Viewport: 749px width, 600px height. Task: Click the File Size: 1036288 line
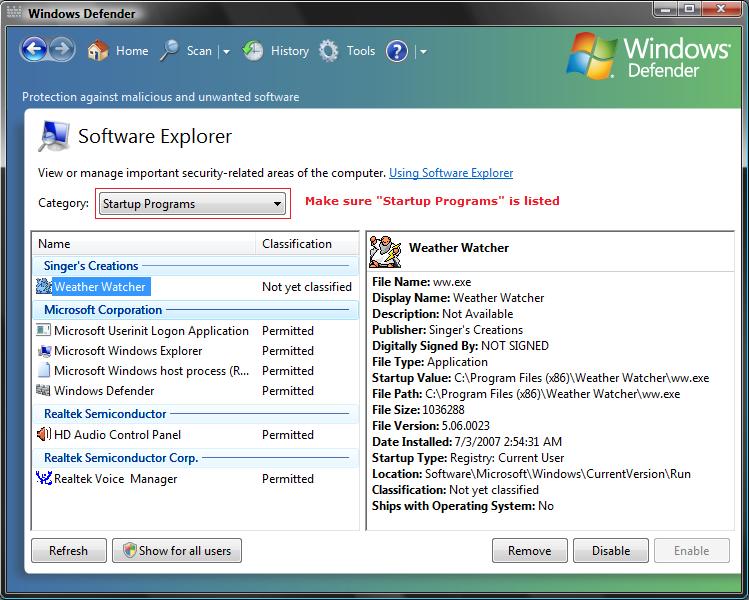(418, 410)
